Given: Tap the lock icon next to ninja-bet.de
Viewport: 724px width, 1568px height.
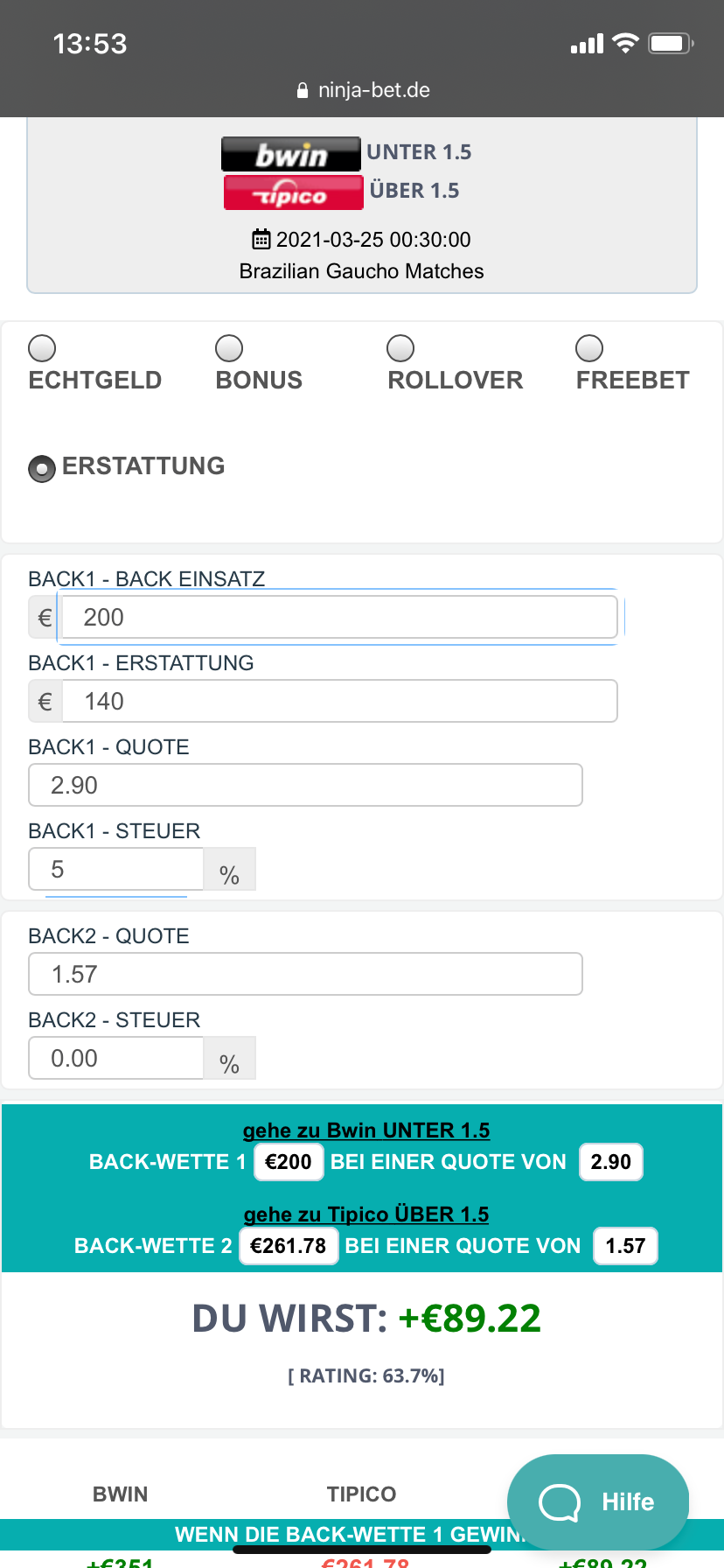Looking at the screenshot, I should pyautogui.click(x=303, y=90).
